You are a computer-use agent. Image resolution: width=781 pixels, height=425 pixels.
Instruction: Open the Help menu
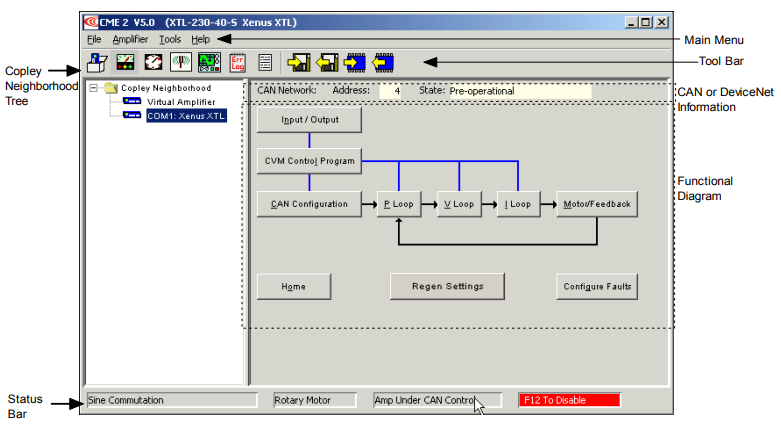[200, 39]
